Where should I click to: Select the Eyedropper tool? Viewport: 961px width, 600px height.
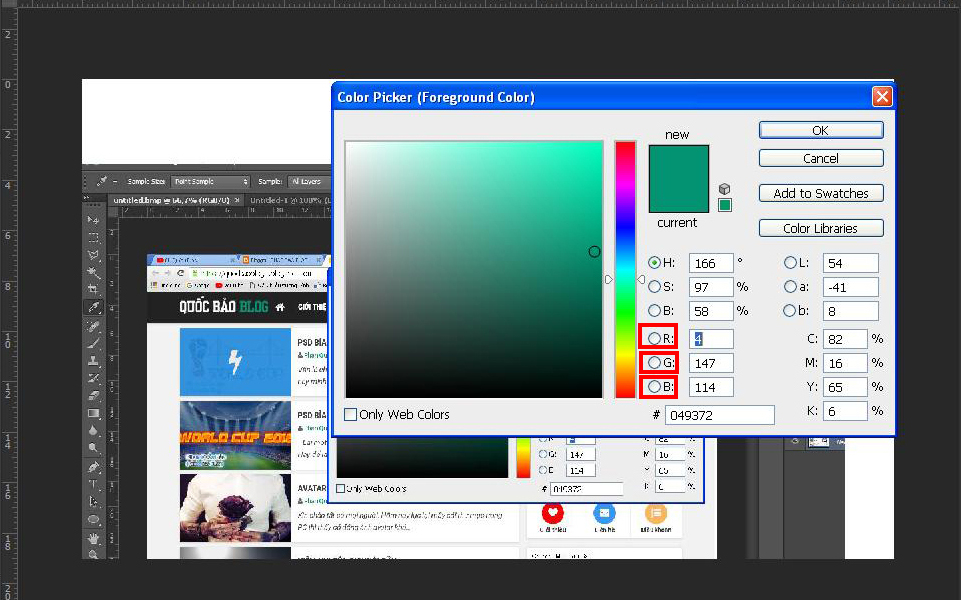coord(93,308)
